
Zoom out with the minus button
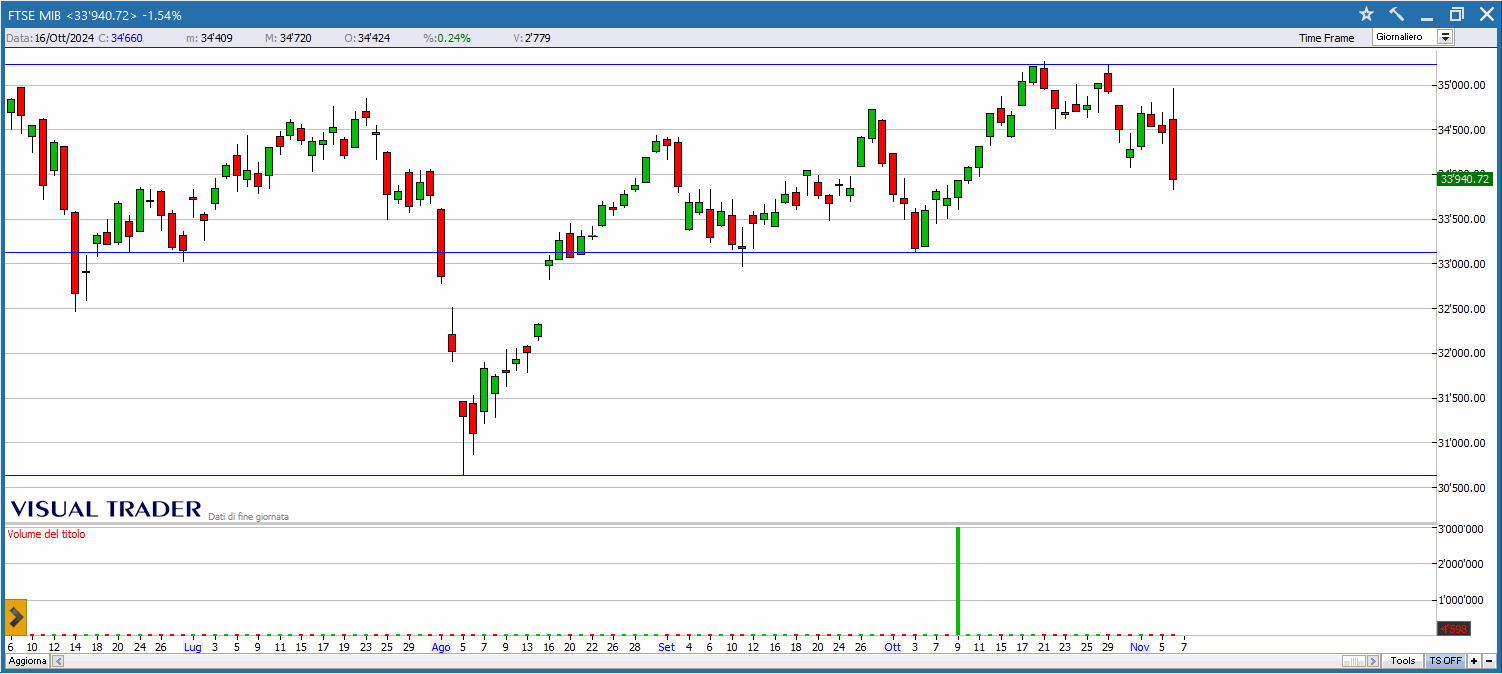coord(1488,661)
